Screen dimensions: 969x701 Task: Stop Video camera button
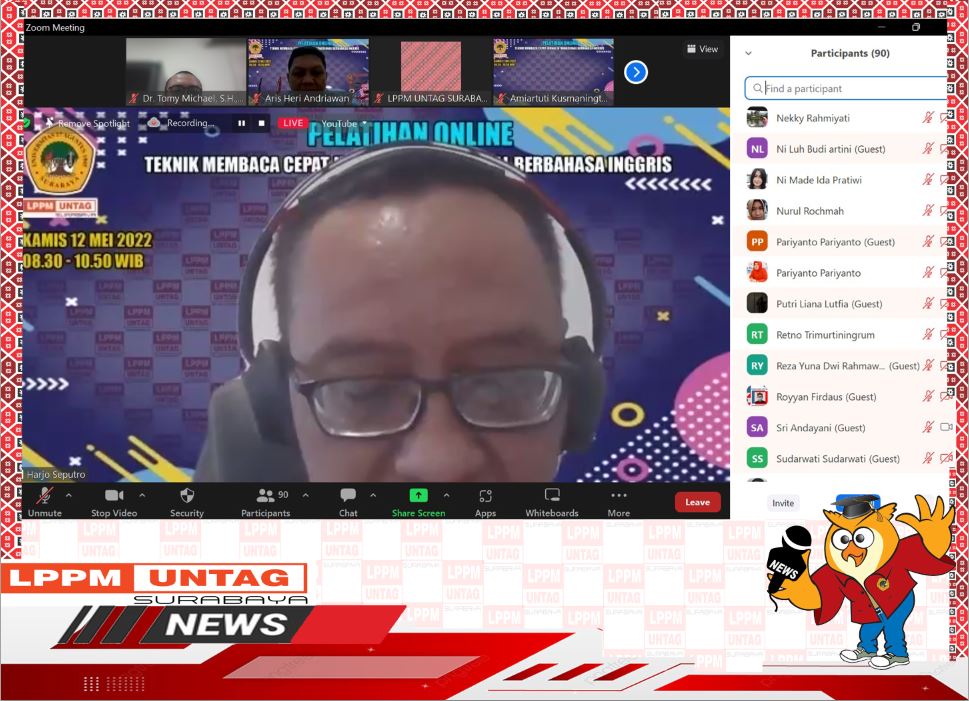114,502
